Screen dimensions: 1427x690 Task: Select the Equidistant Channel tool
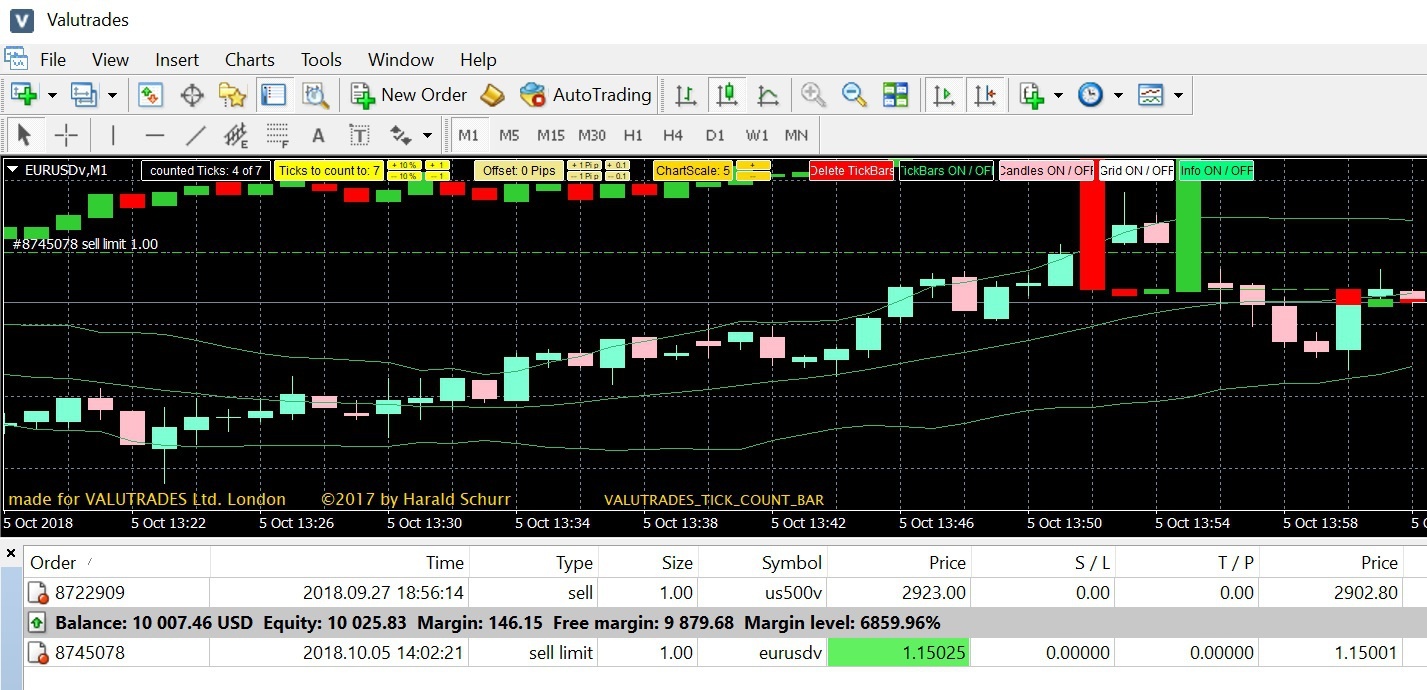click(236, 135)
